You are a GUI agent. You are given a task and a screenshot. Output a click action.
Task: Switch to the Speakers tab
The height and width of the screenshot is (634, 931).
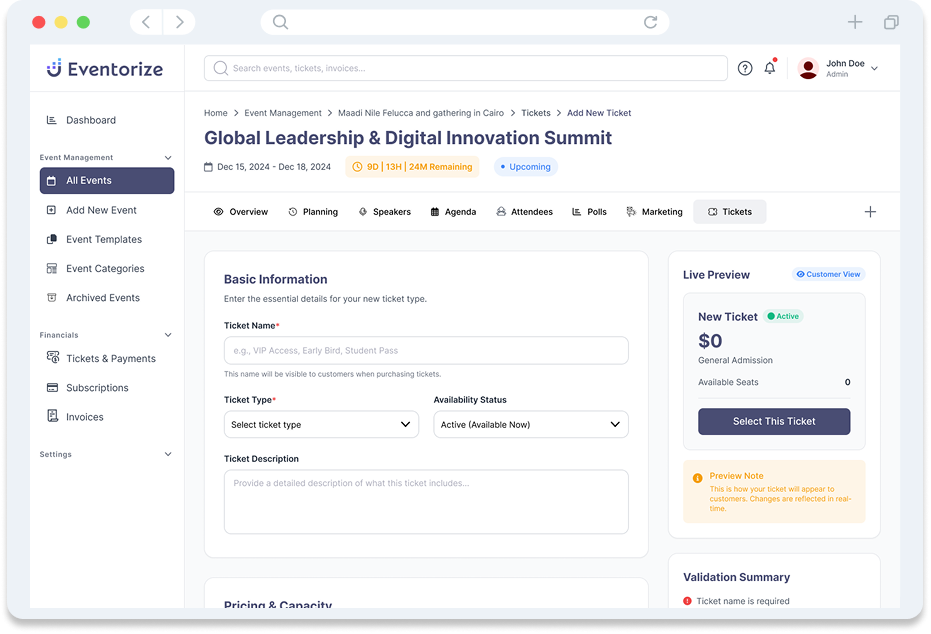(x=384, y=212)
